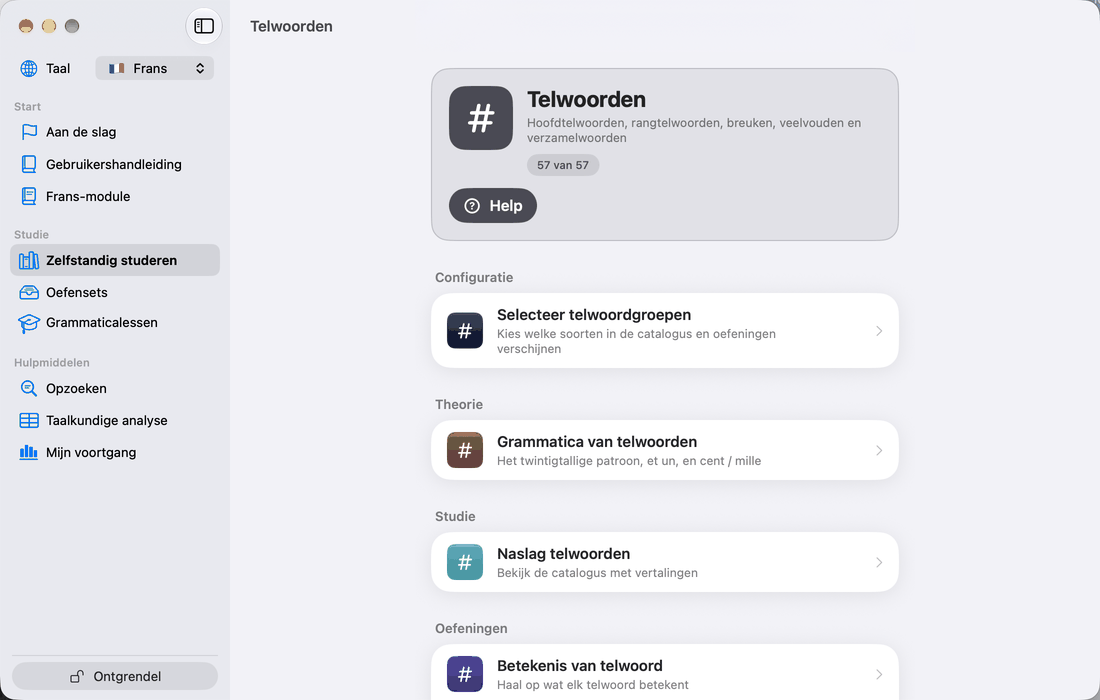Viewport: 1100px width, 700px height.
Task: Click the Opzoeken magnifier icon
Action: (x=29, y=388)
